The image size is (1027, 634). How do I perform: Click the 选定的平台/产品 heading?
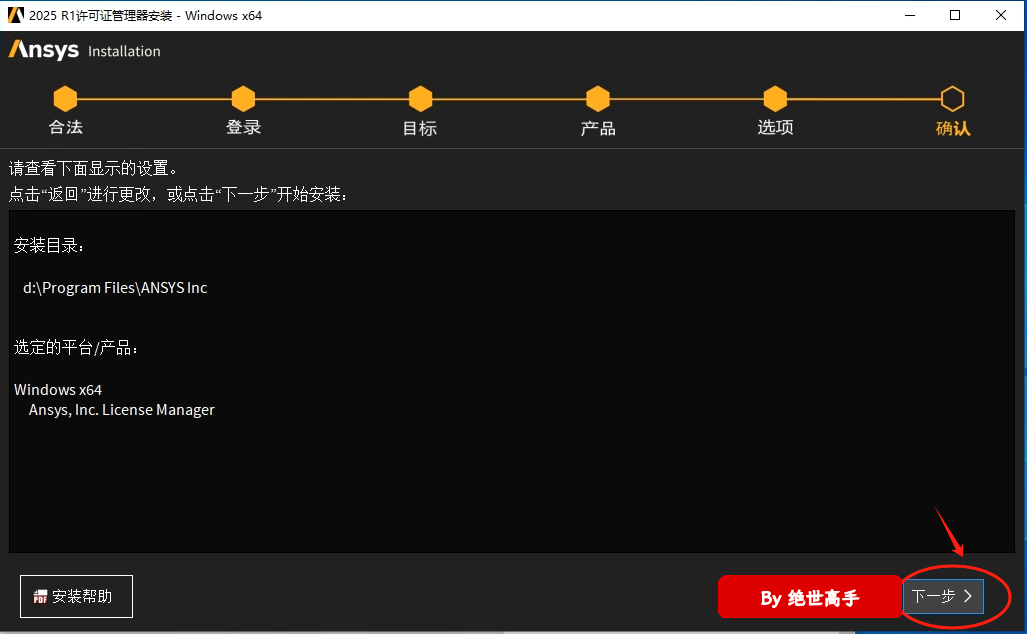(x=76, y=347)
